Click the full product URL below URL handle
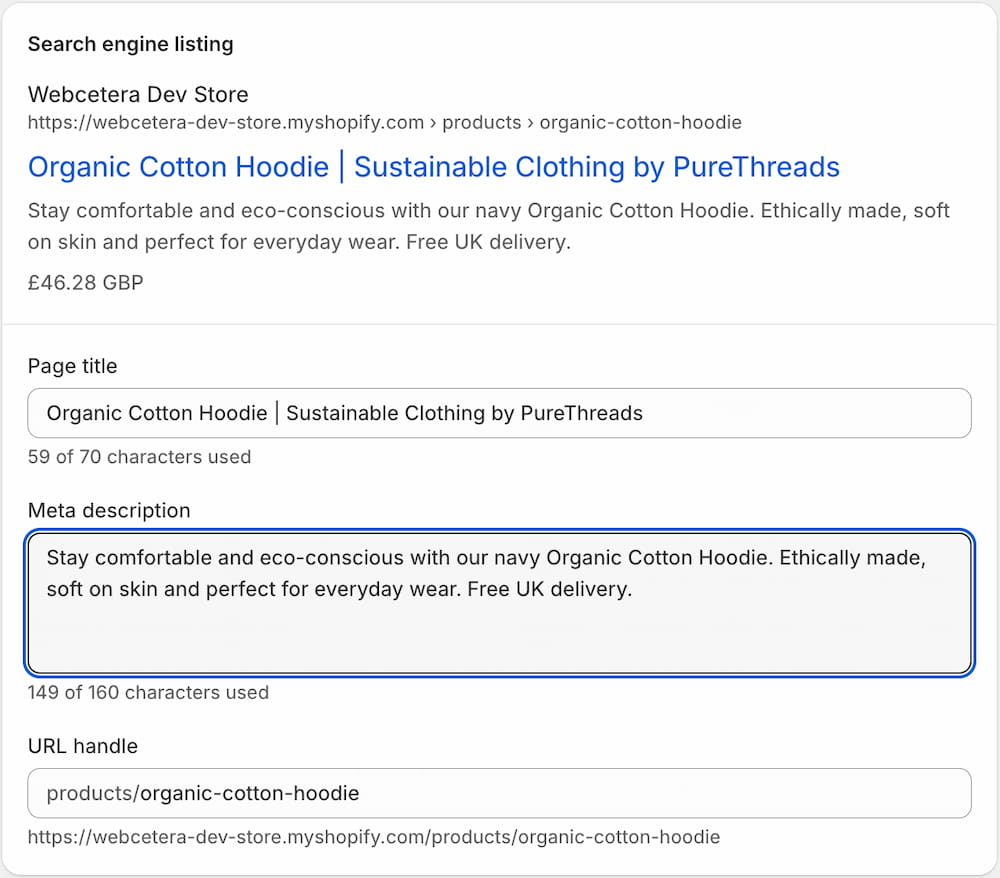 coord(374,837)
